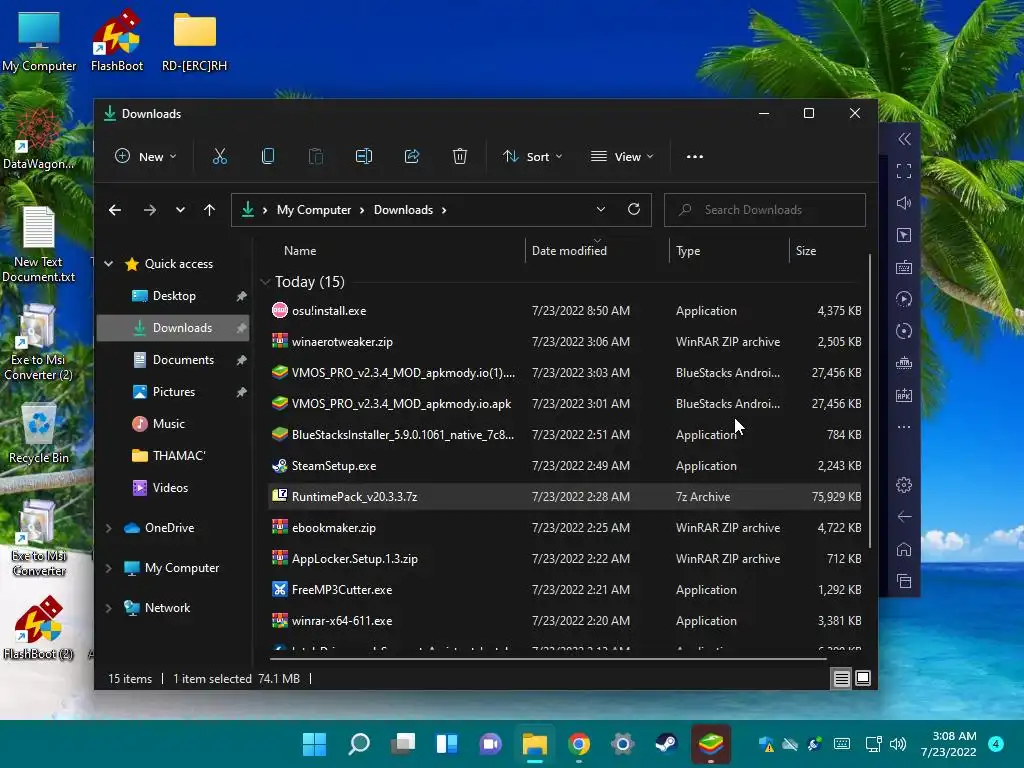Collapse BlueStacks sidebar with double chevron
This screenshot has width=1024, height=768.
904,139
